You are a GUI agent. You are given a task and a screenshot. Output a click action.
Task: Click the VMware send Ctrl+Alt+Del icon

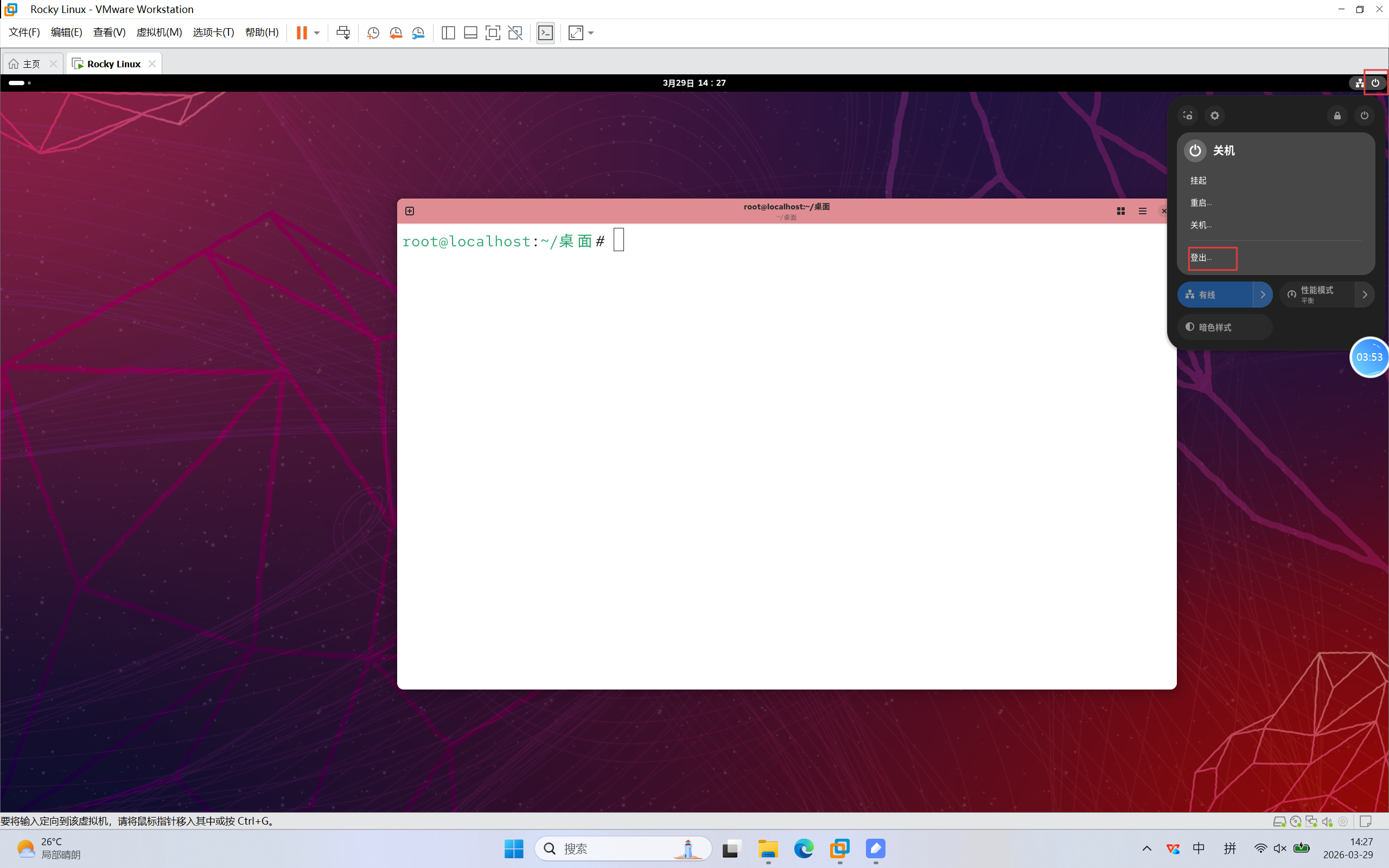point(343,33)
